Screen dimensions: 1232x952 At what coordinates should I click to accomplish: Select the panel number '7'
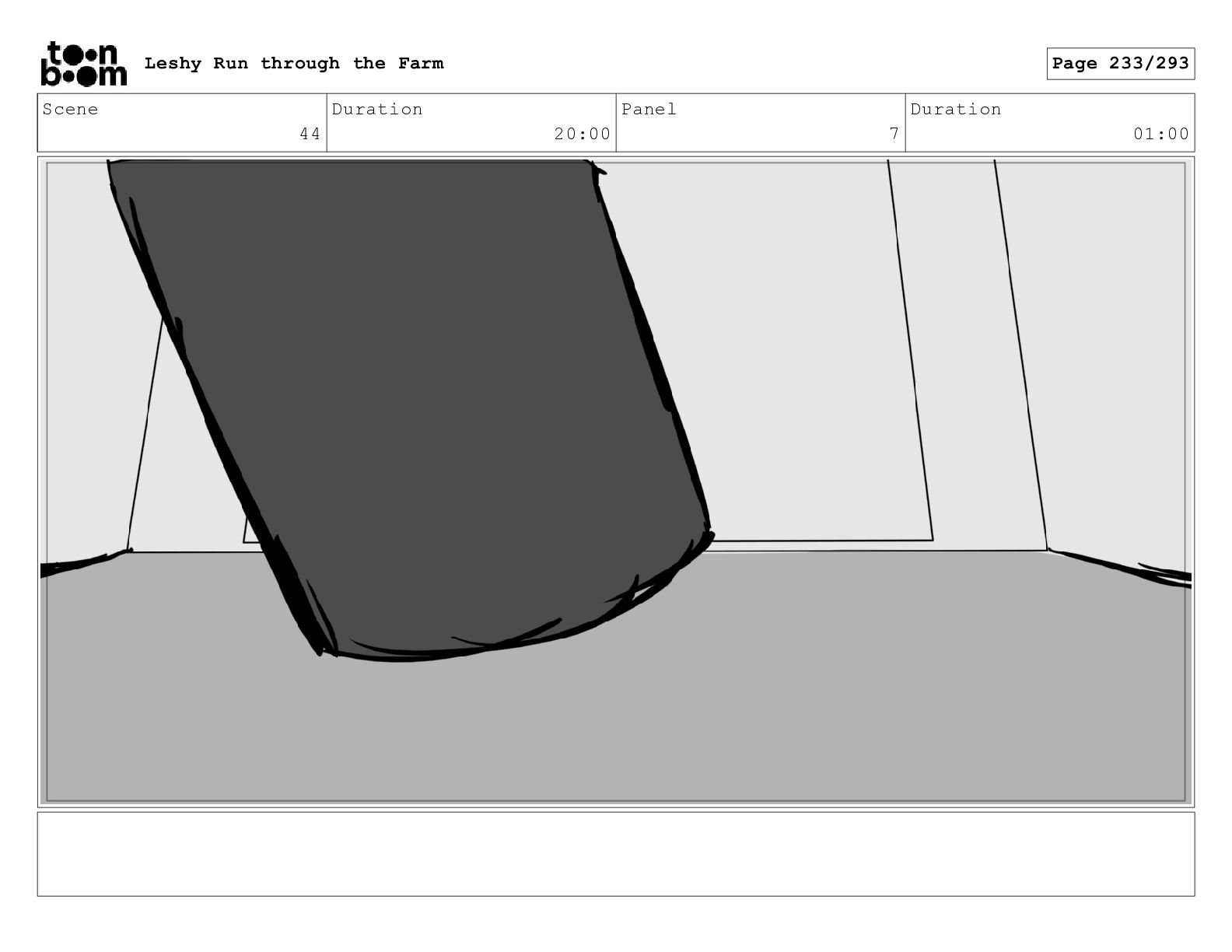pyautogui.click(x=894, y=134)
